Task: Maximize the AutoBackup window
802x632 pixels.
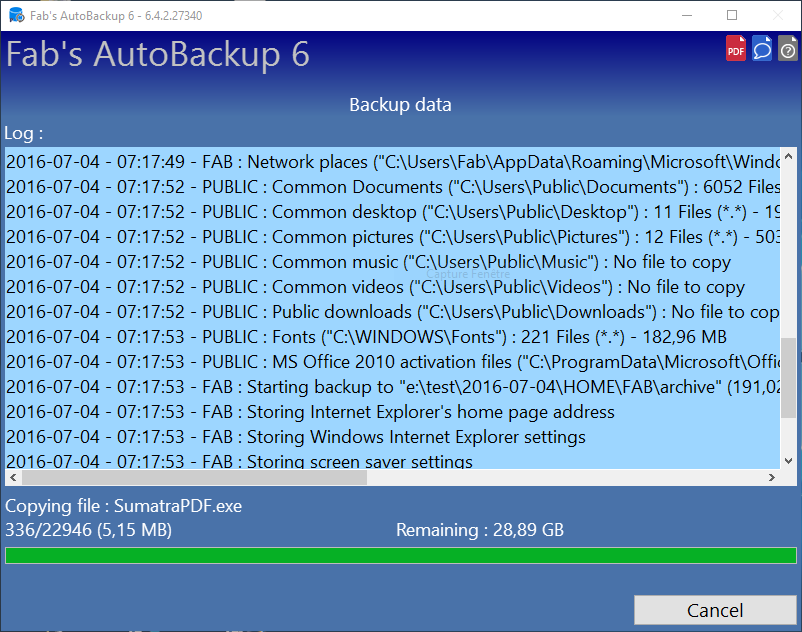Action: 732,15
